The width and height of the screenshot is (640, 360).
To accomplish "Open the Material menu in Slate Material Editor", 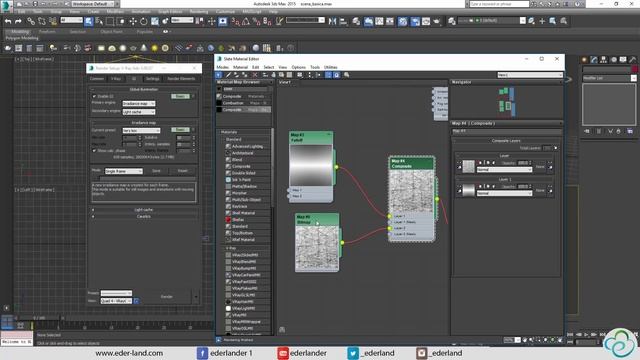I will pyautogui.click(x=240, y=67).
